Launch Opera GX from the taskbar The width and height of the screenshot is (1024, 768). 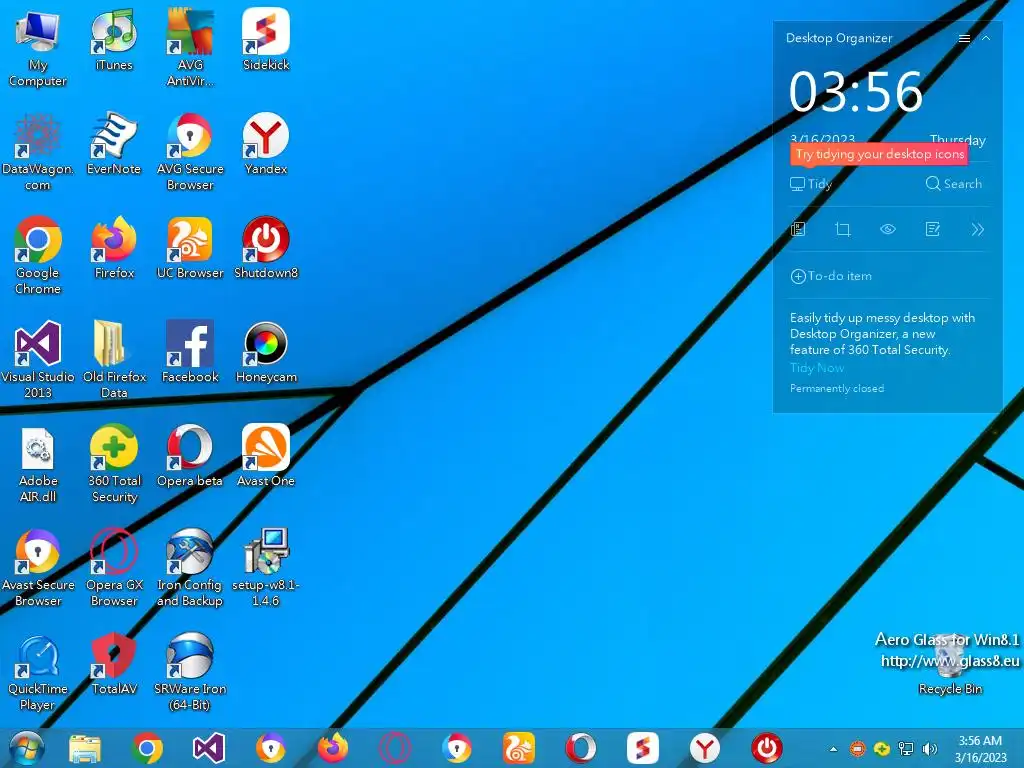coord(394,748)
